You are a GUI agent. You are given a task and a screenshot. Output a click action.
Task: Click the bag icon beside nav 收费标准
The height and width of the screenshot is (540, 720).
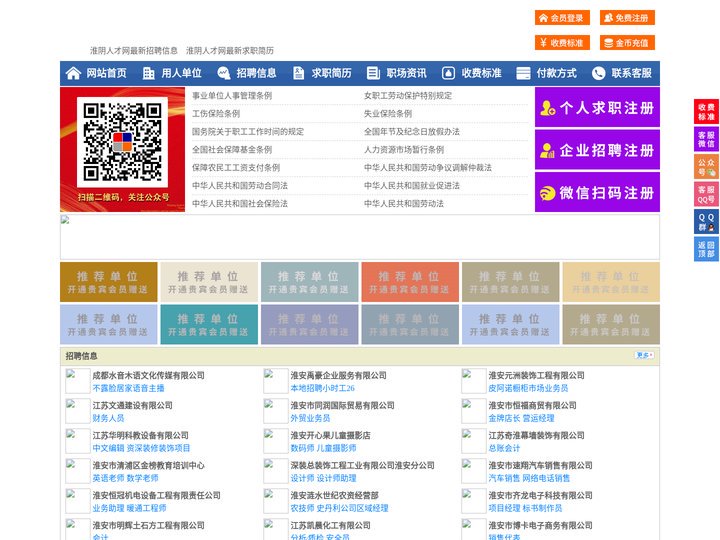448,73
